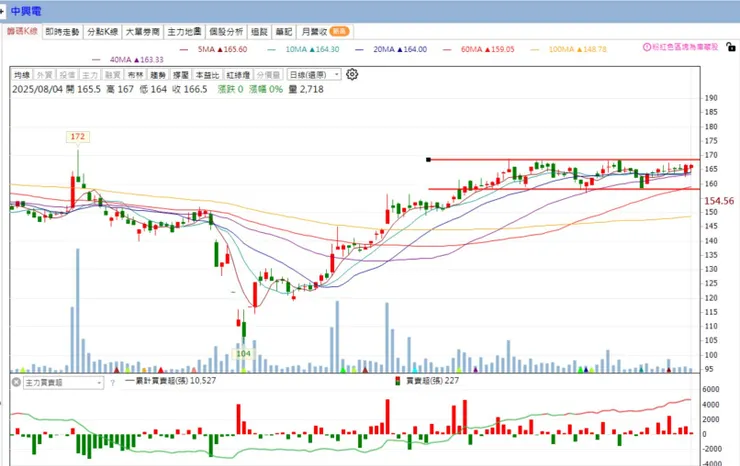Click the 154.56 price marker on axis
Image resolution: width=740 pixels, height=466 pixels.
pyautogui.click(x=719, y=201)
